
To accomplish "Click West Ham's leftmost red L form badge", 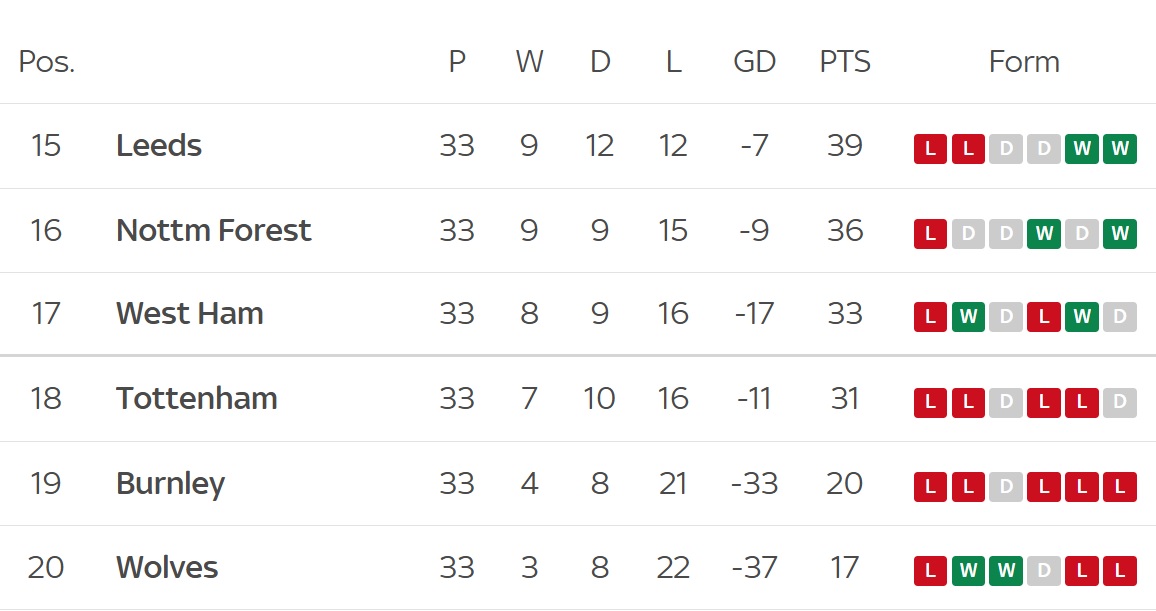I will pos(930,318).
